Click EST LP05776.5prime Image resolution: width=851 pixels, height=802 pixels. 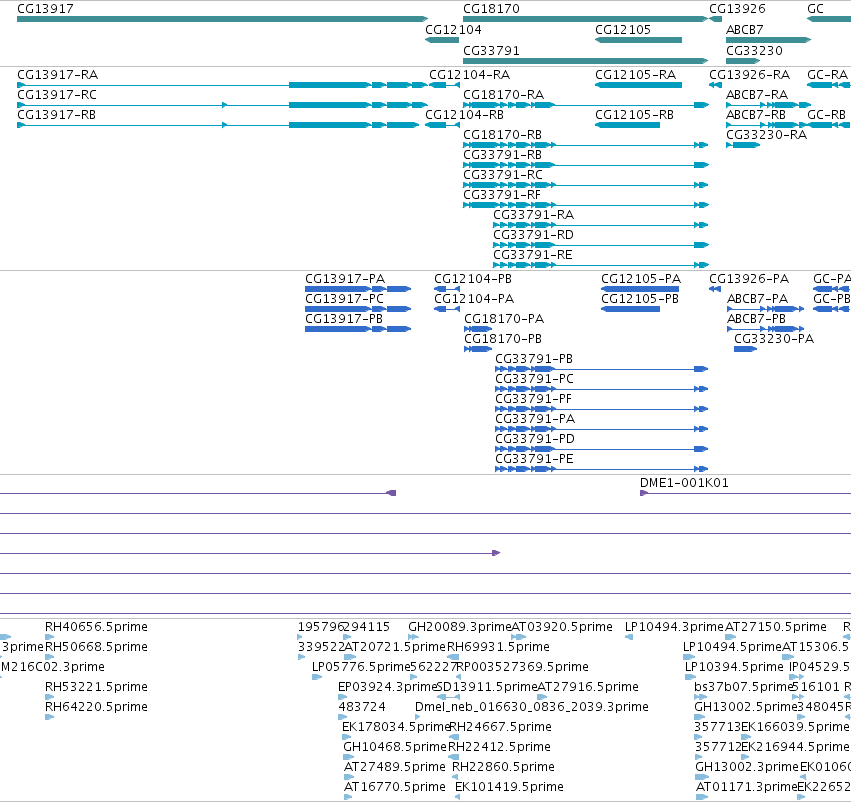pos(317,677)
